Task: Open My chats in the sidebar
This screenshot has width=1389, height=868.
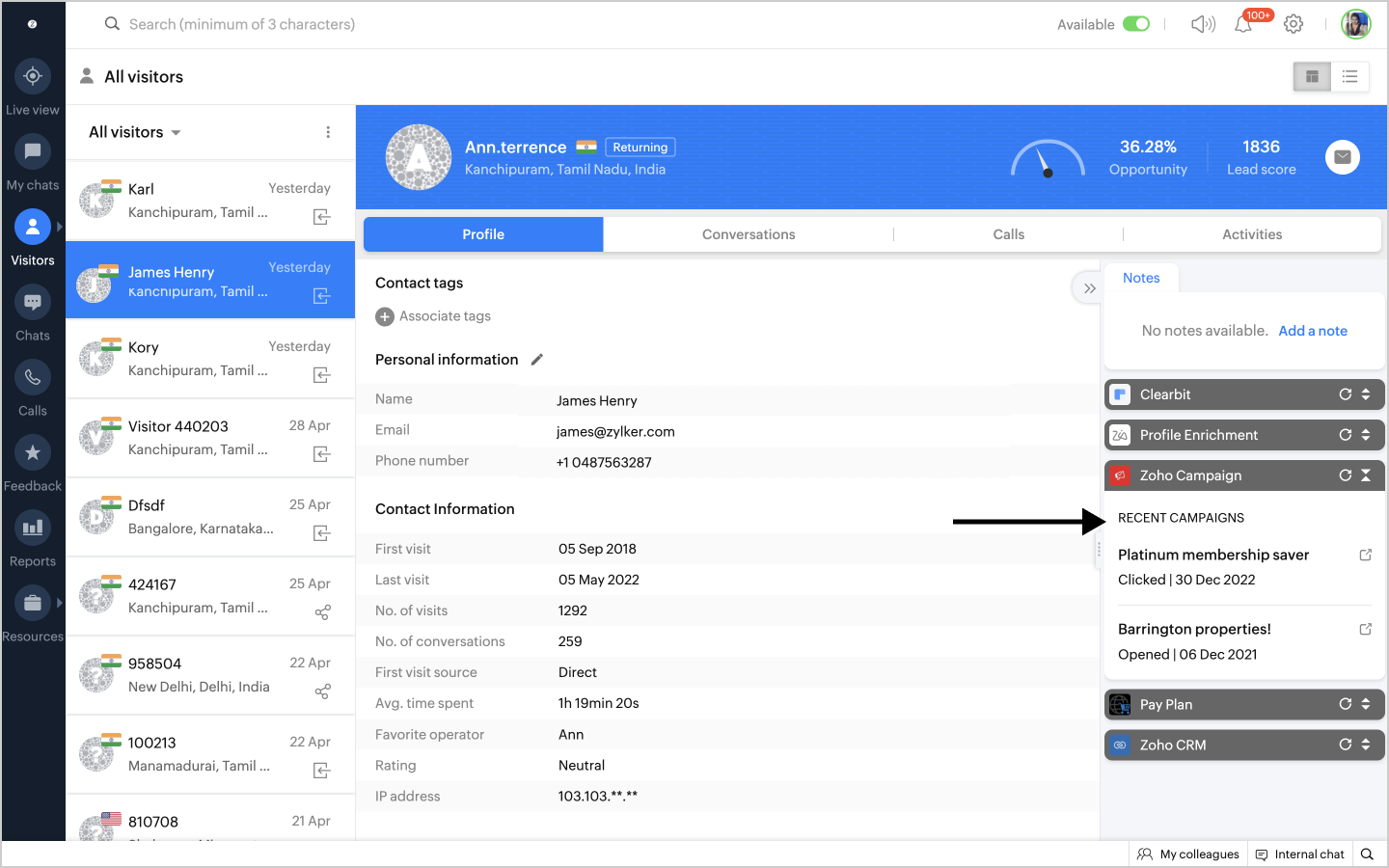Action: point(33,151)
